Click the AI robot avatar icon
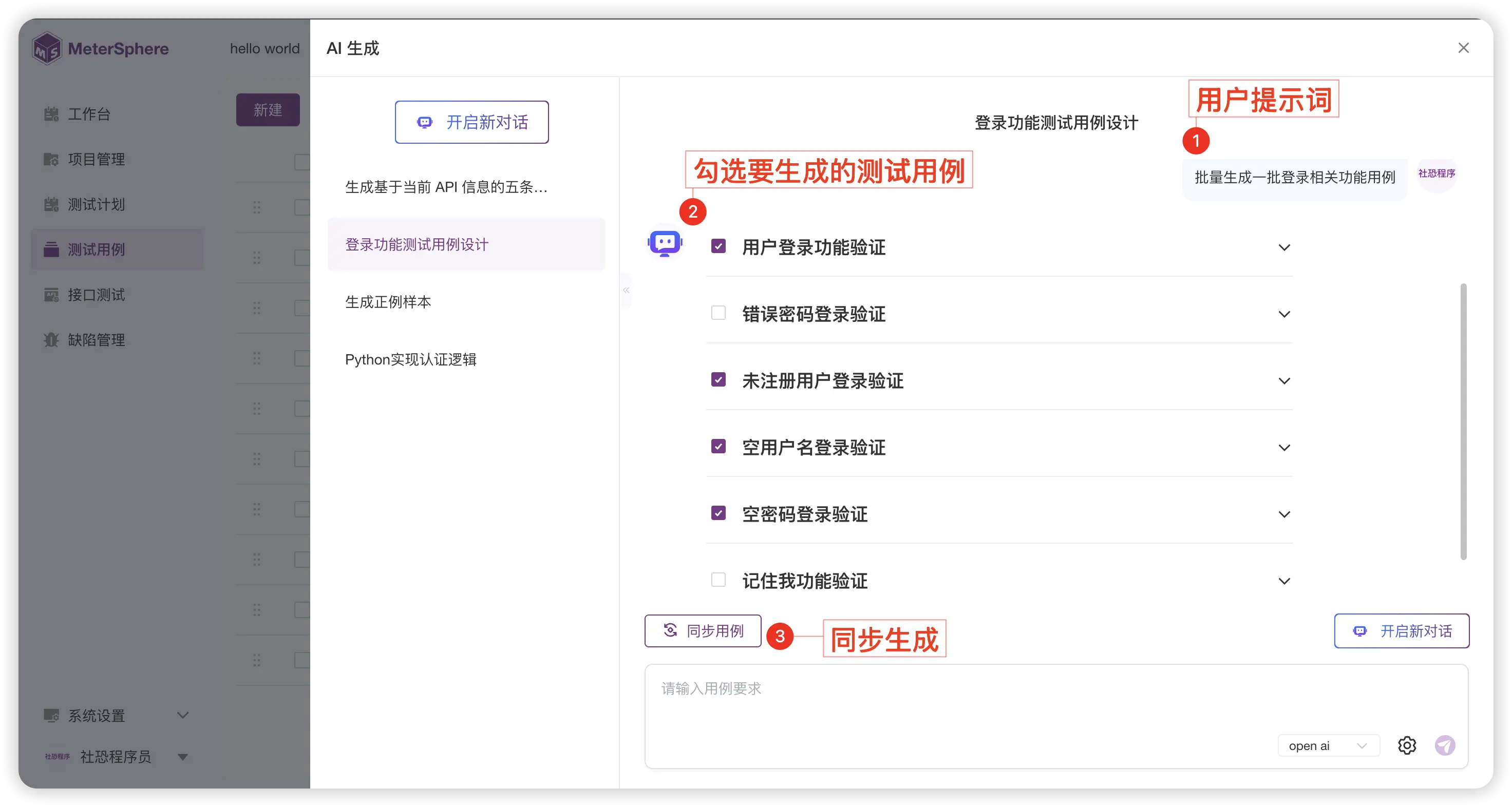 coord(665,242)
